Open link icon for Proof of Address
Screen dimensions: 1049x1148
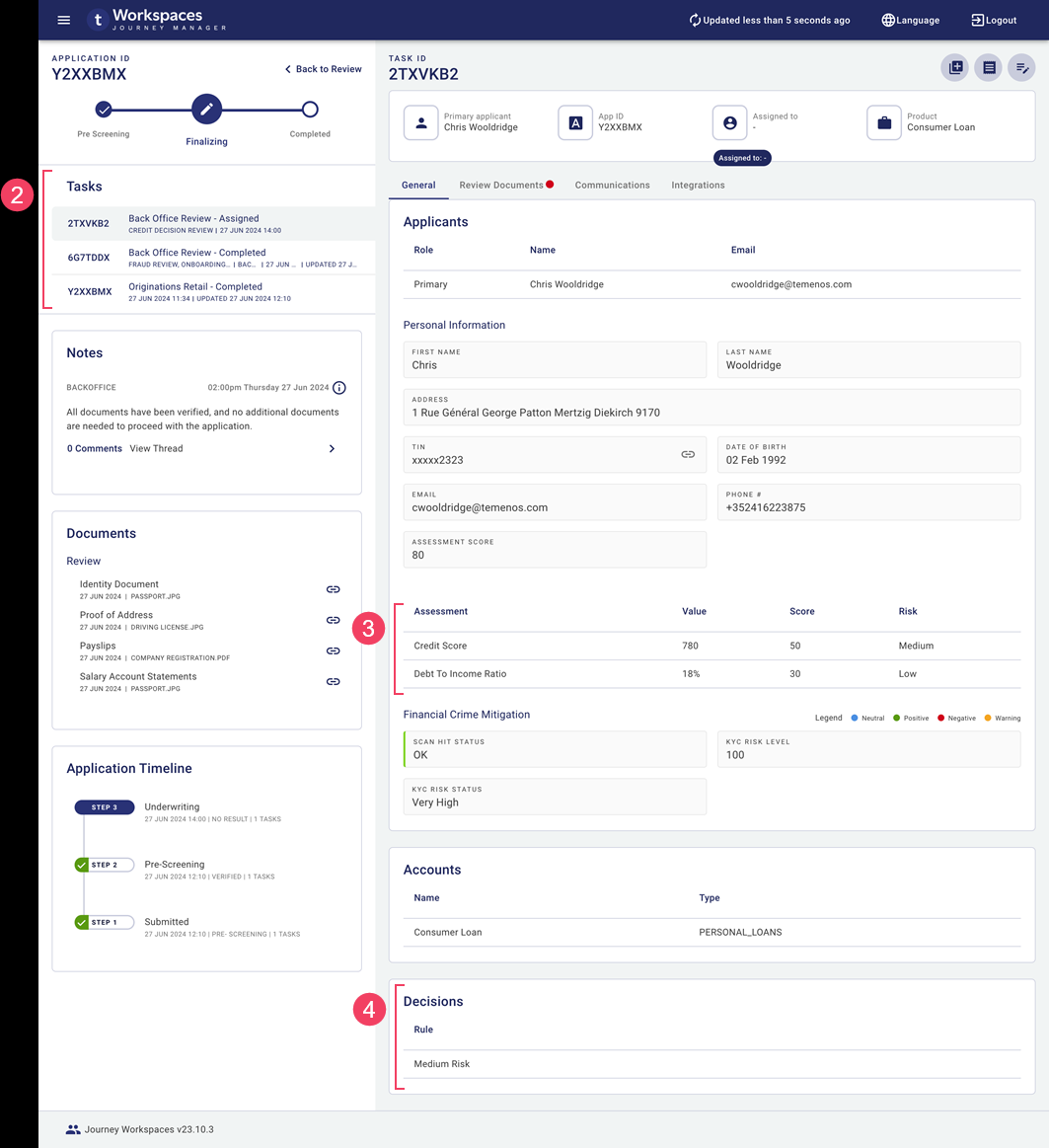(333, 620)
